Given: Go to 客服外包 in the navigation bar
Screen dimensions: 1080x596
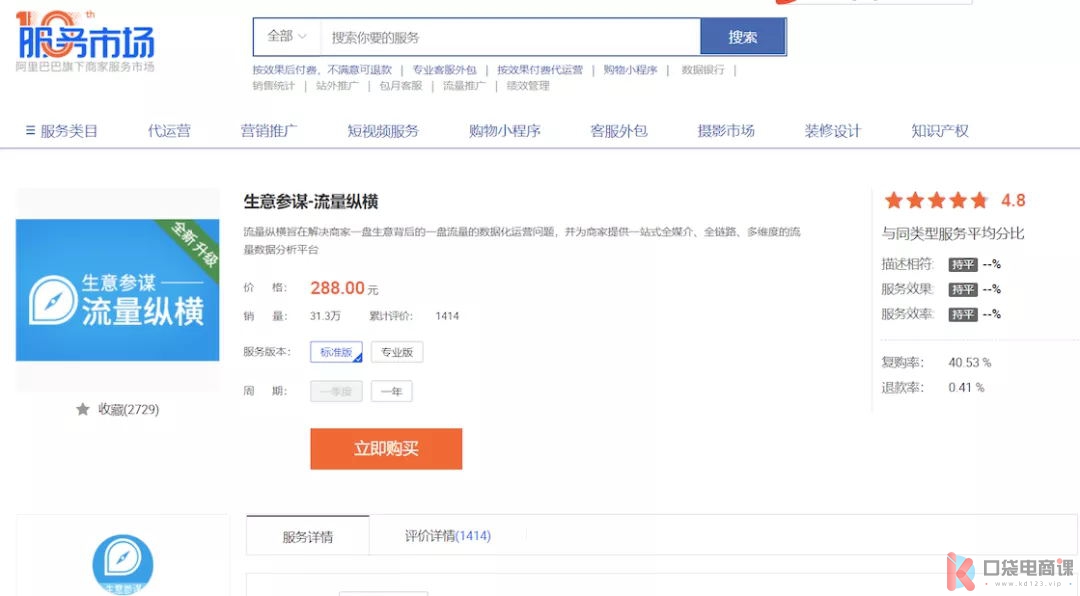Looking at the screenshot, I should click(619, 131).
